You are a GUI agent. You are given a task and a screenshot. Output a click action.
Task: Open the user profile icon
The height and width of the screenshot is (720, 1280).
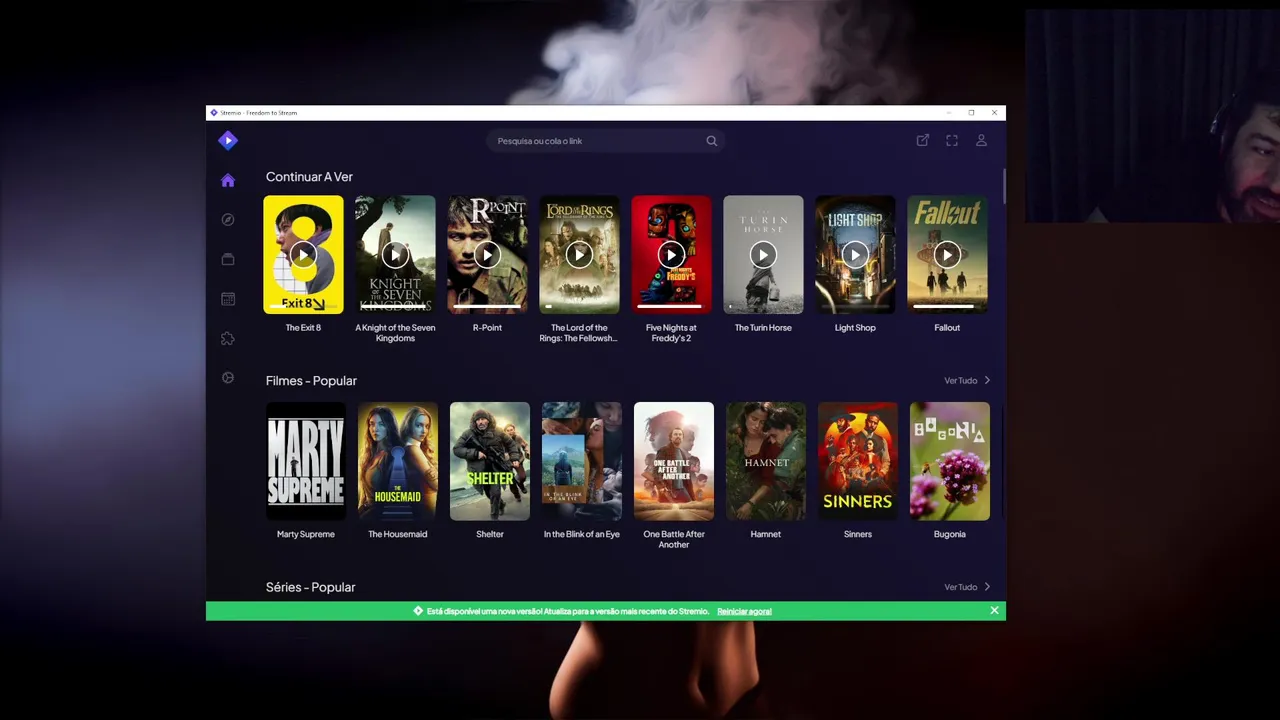[x=981, y=141]
